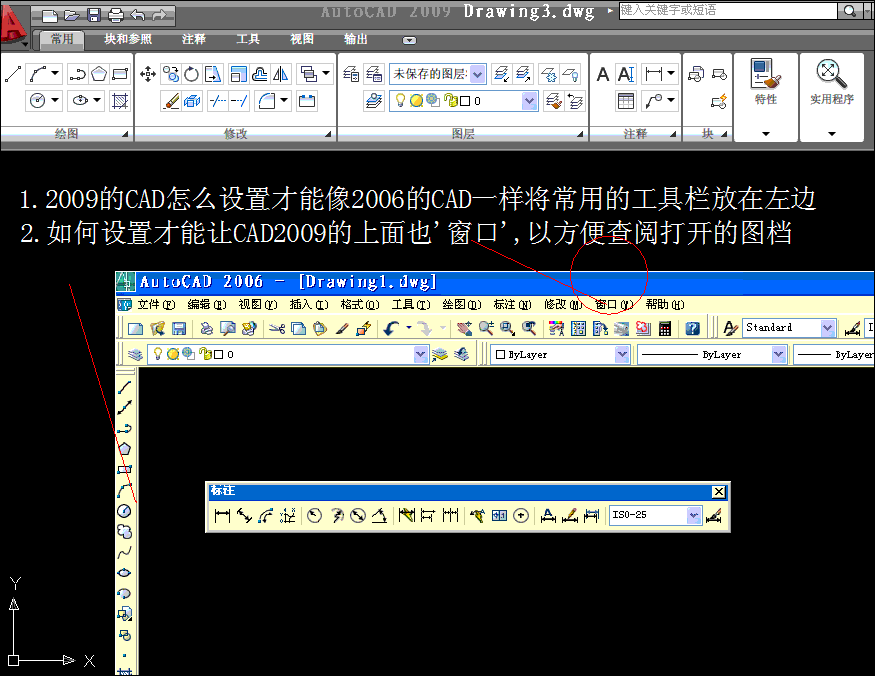Select the Move tool in the 修改 panel
This screenshot has width=875, height=676.
click(x=147, y=74)
